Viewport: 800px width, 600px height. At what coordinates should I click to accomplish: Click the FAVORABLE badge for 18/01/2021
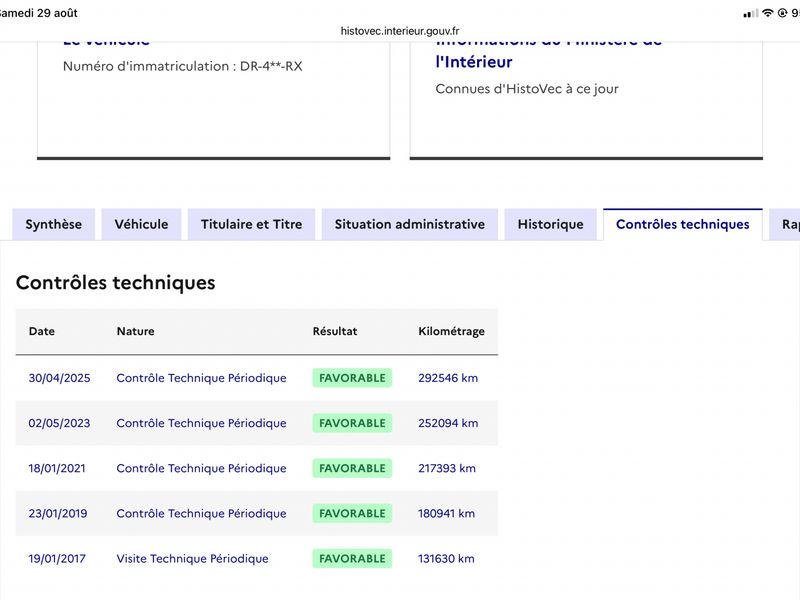pyautogui.click(x=352, y=468)
